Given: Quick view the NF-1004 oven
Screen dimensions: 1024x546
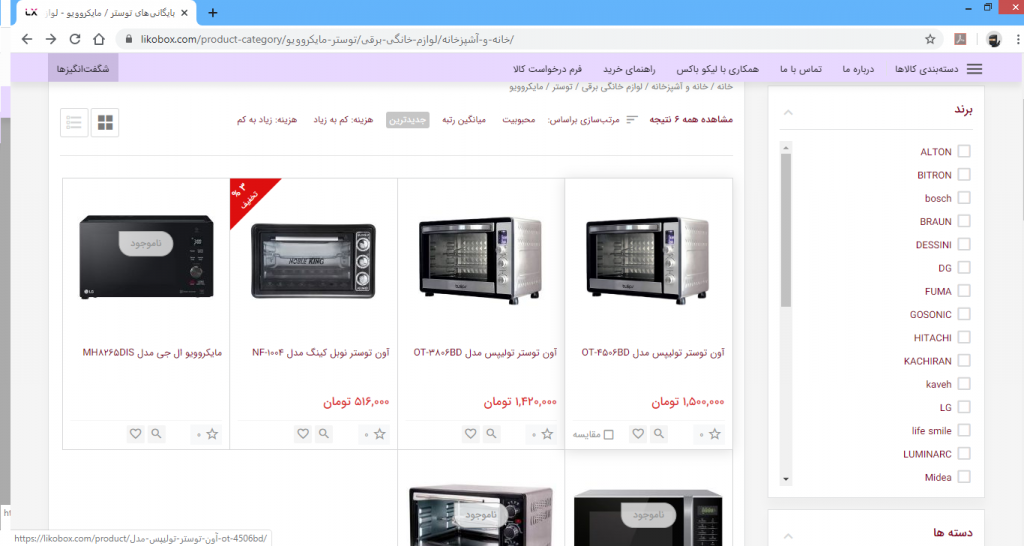Looking at the screenshot, I should (324, 434).
